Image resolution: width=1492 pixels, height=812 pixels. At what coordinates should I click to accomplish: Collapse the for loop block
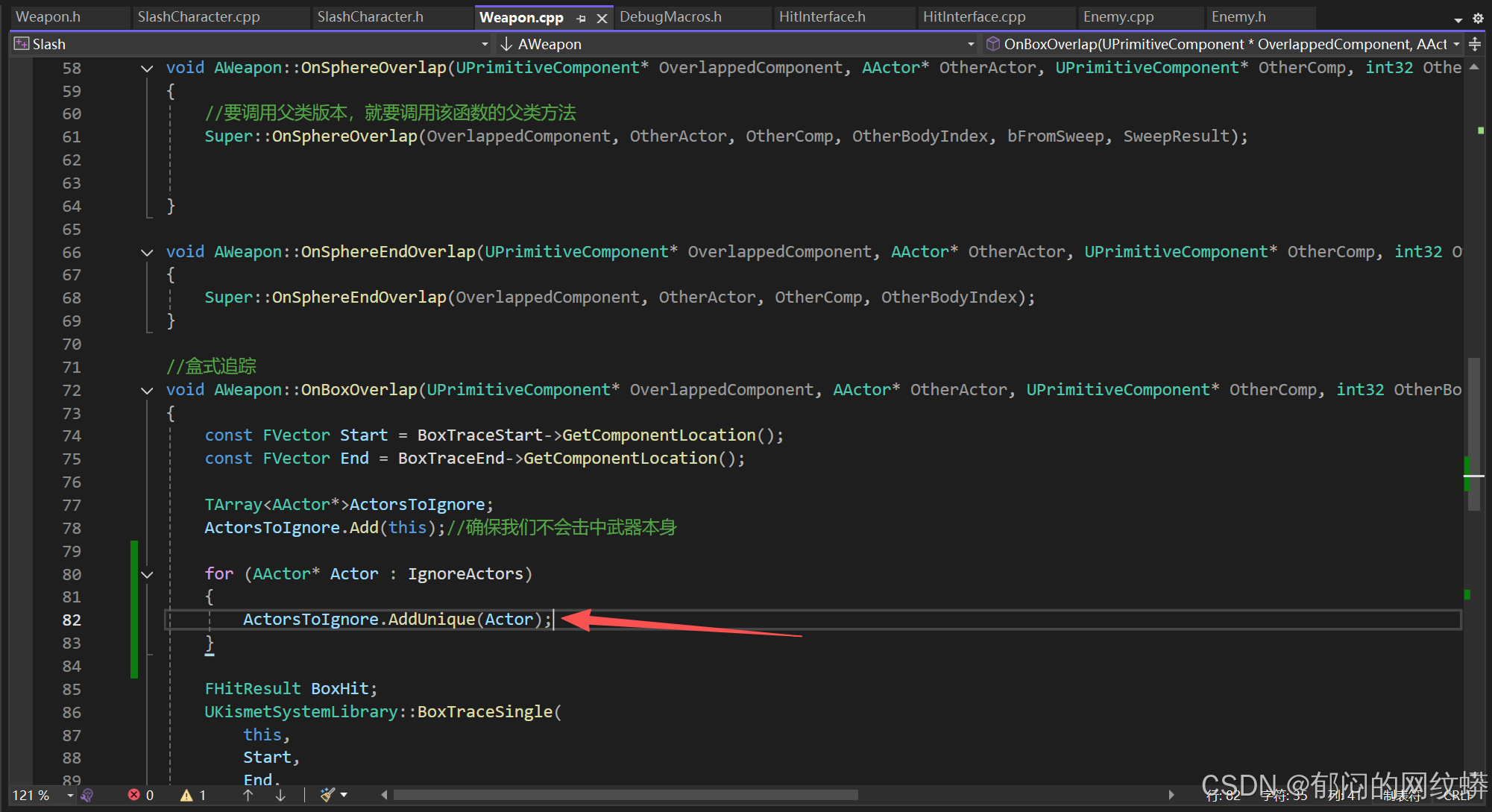tap(147, 575)
